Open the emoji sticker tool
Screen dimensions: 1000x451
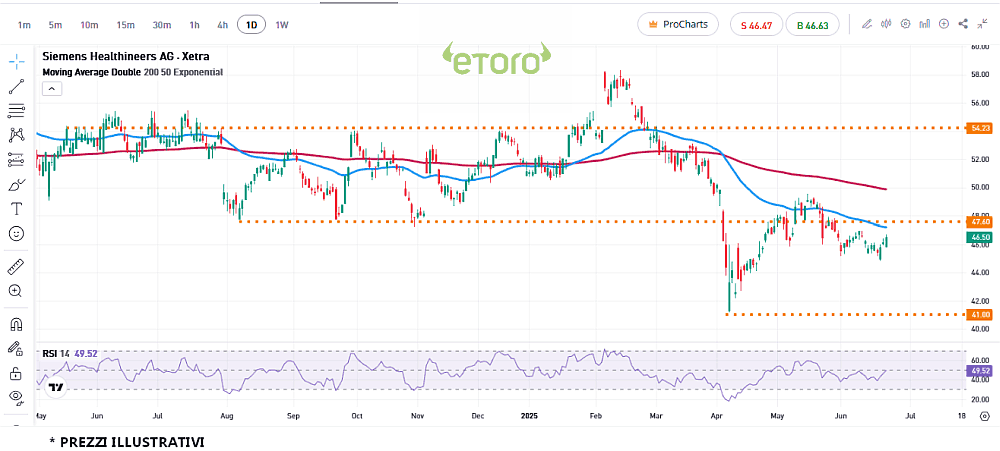click(16, 233)
